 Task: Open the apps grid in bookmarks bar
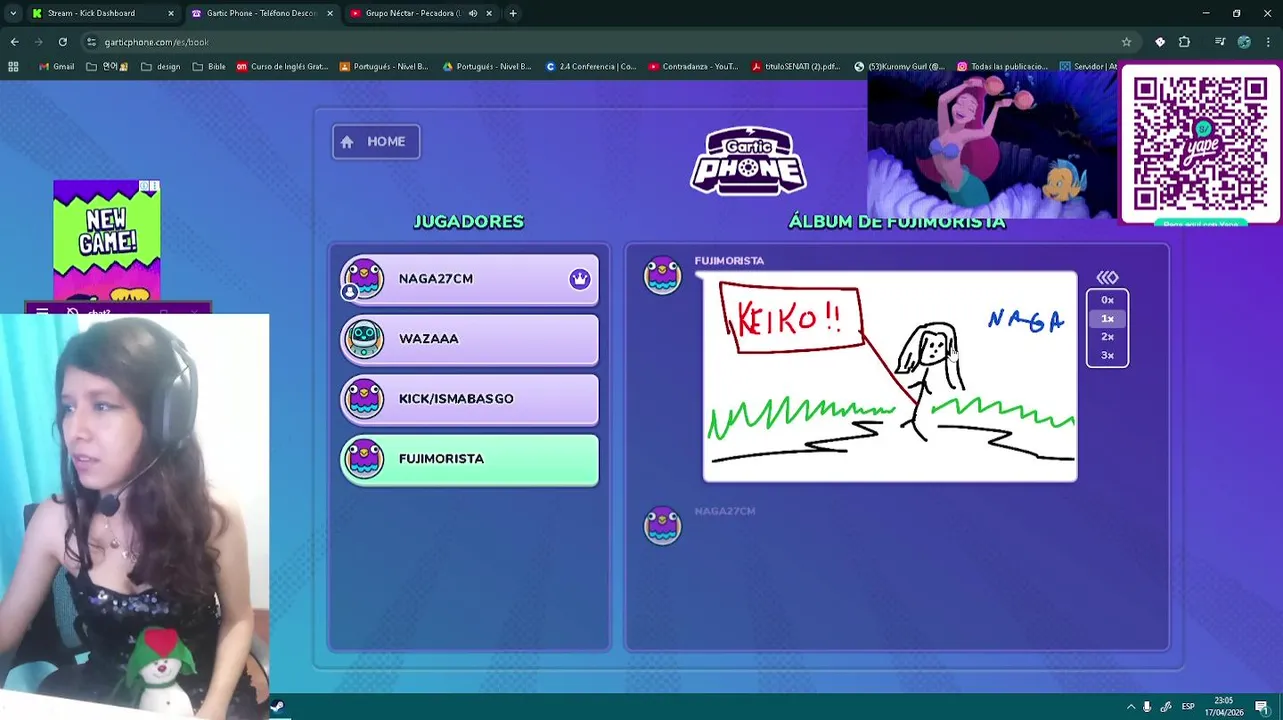[x=13, y=67]
